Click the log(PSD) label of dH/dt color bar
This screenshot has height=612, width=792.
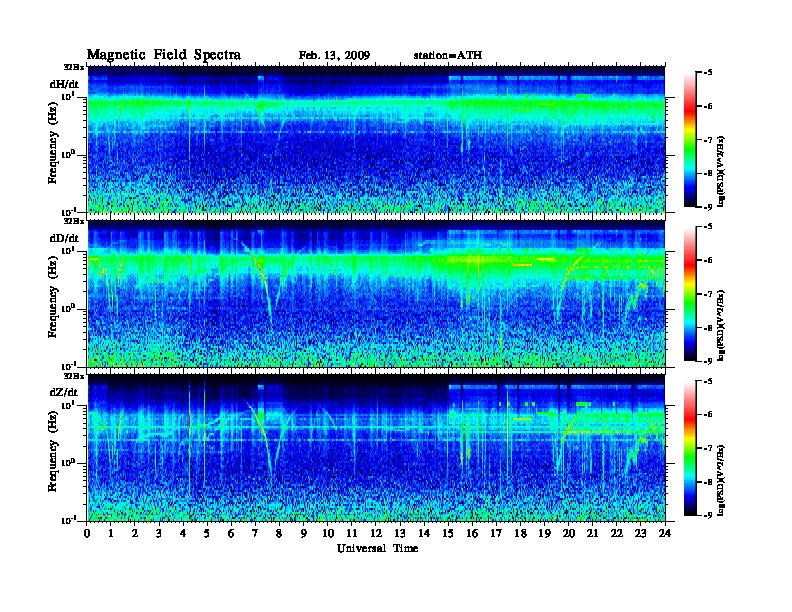coord(721,171)
